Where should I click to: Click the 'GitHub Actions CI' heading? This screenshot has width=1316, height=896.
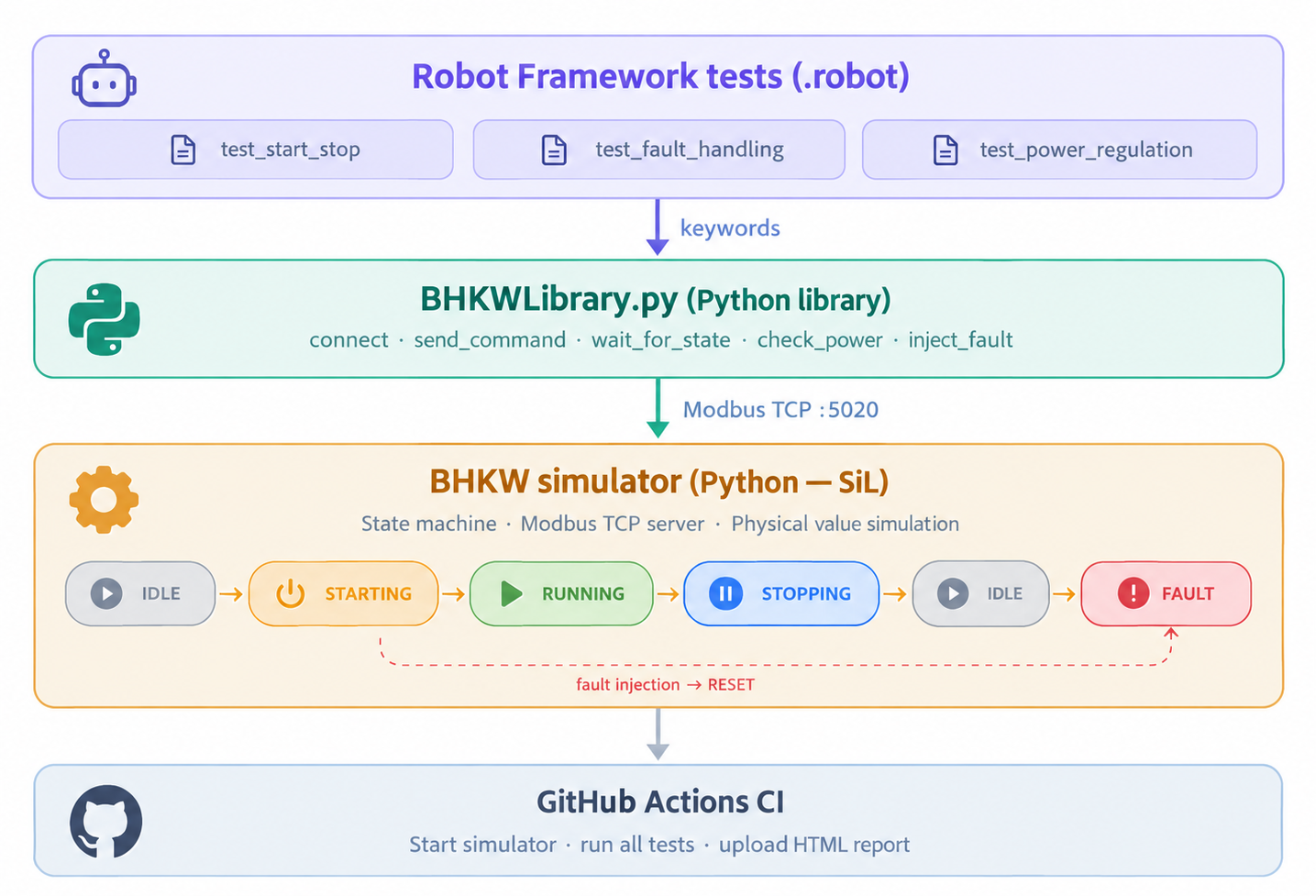[660, 802]
